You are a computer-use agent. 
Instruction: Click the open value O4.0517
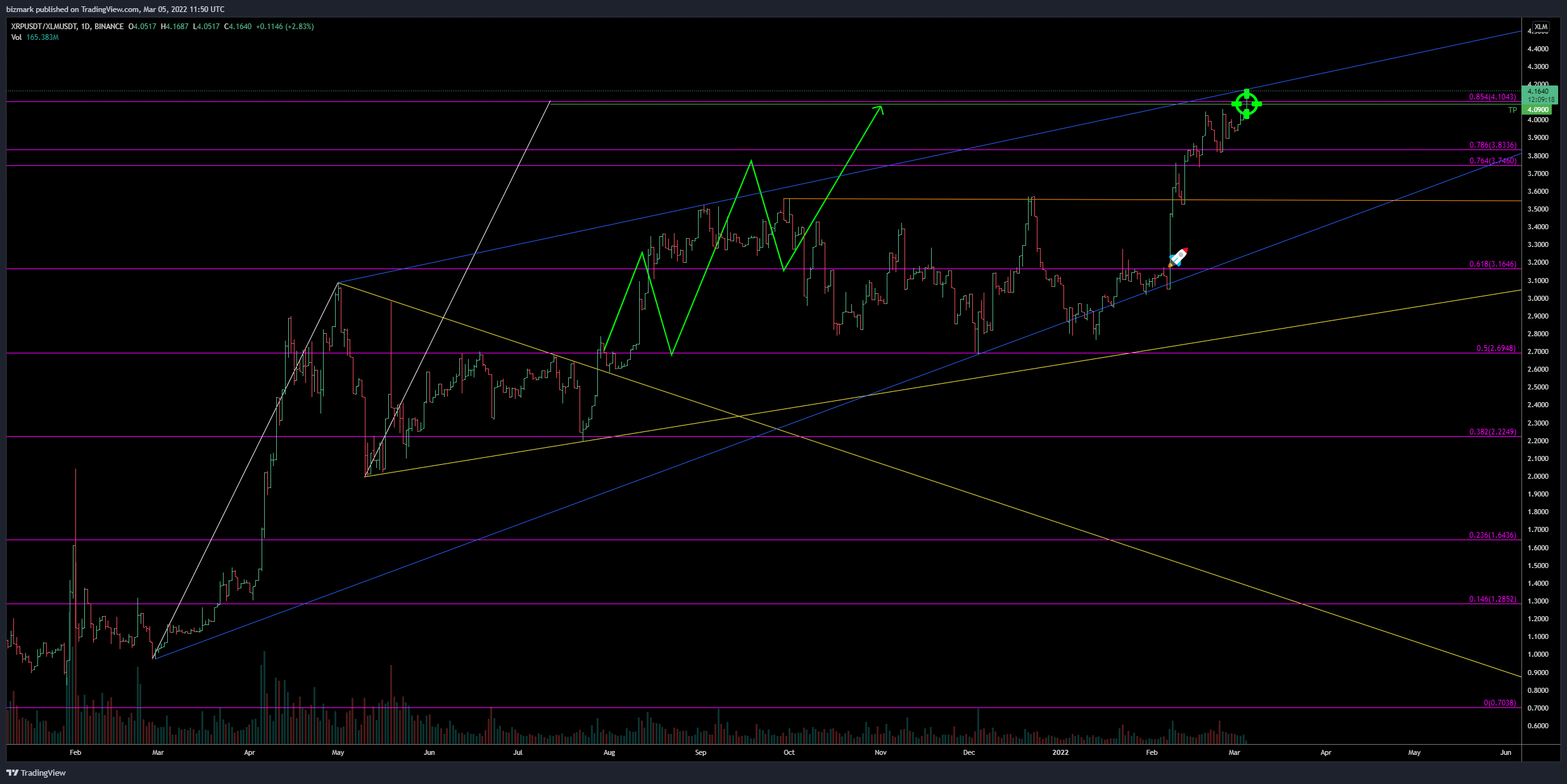coord(143,27)
